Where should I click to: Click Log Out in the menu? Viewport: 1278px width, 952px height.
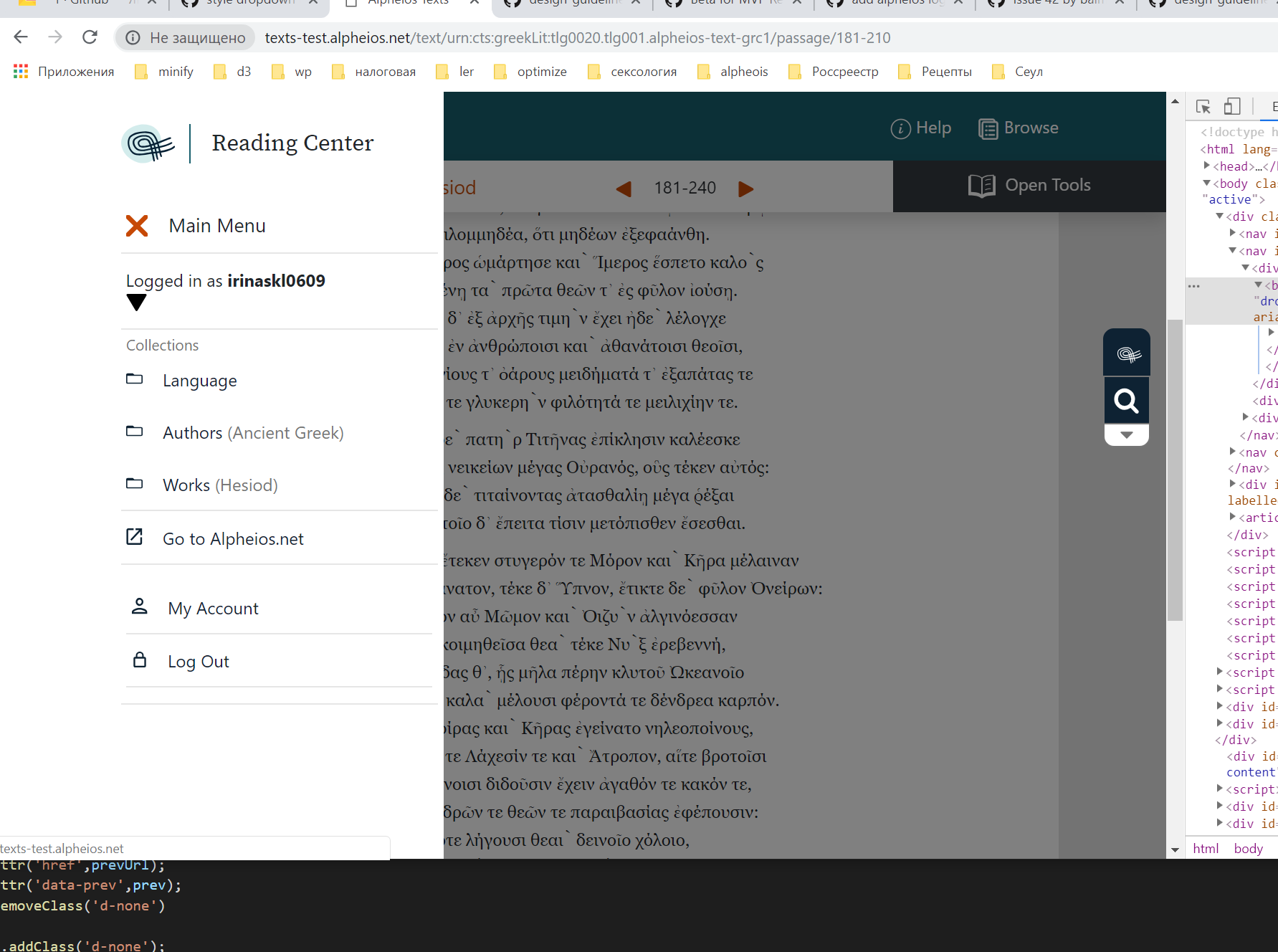(198, 660)
